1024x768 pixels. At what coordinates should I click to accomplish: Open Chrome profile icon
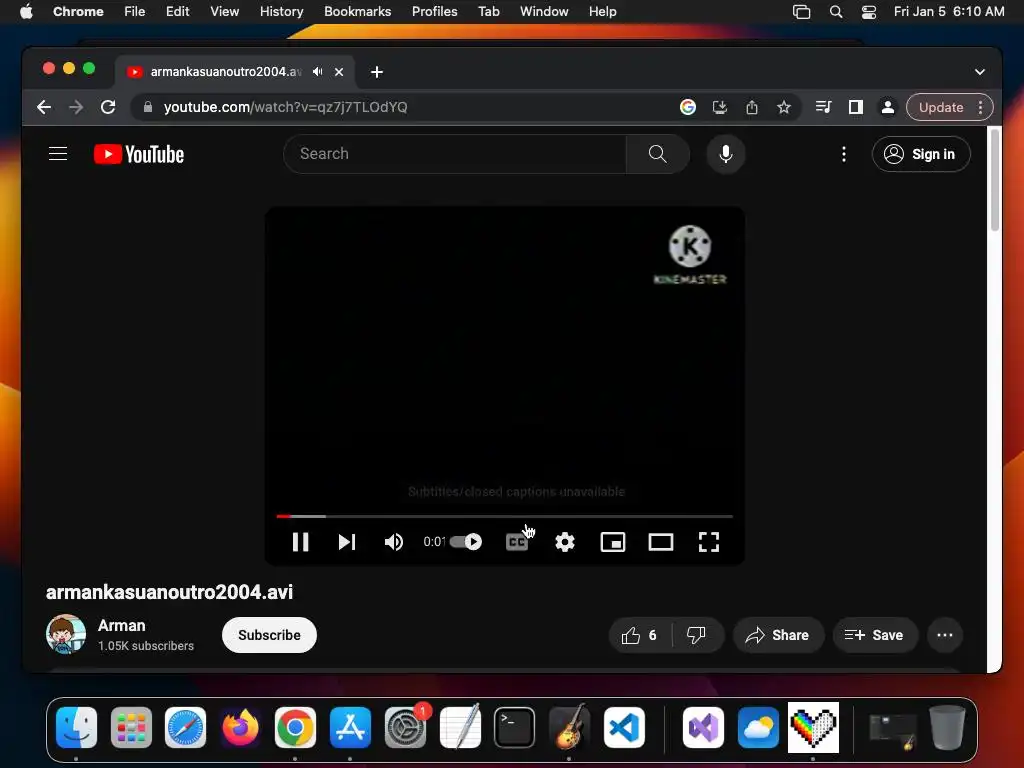(888, 107)
